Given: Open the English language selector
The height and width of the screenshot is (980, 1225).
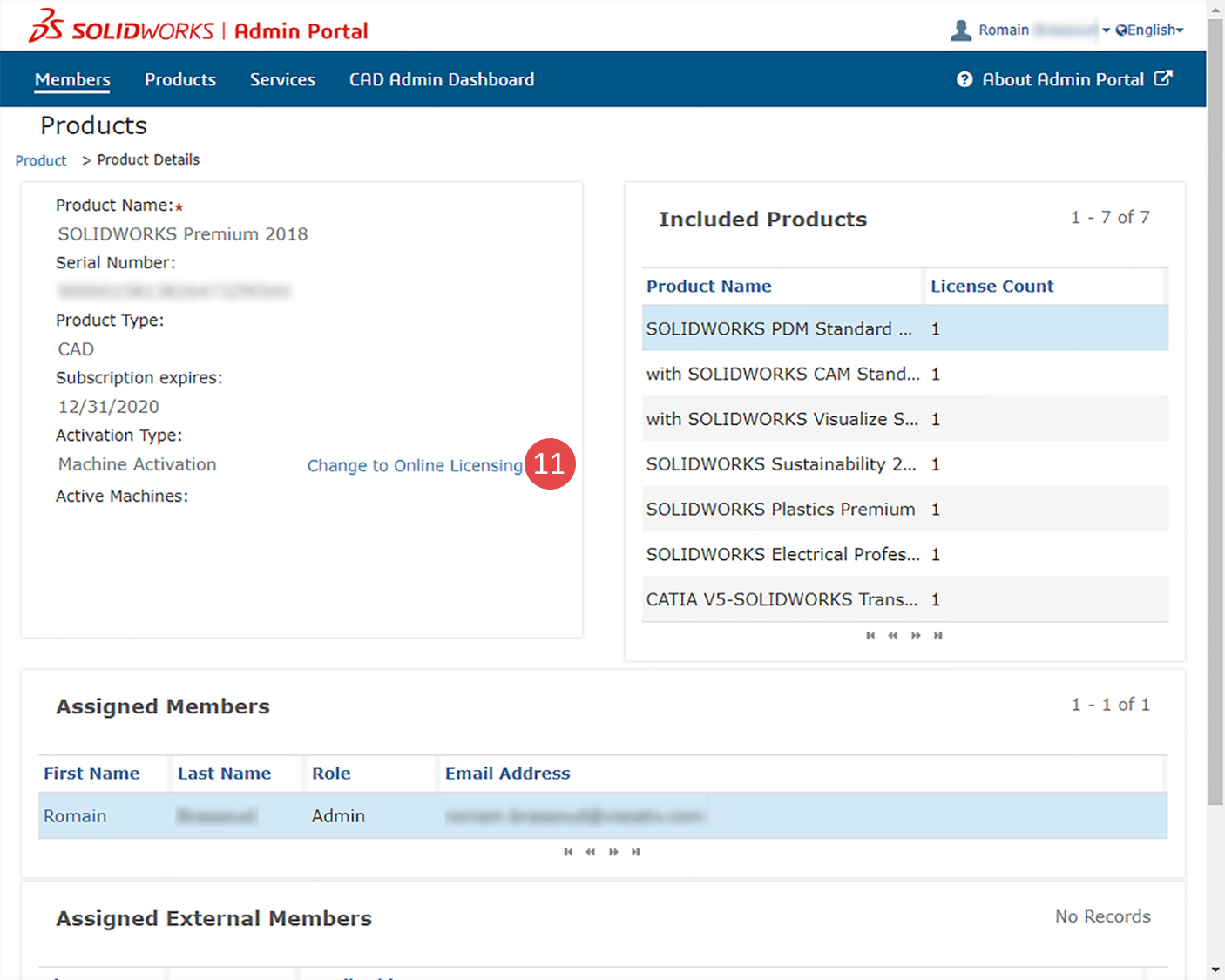Looking at the screenshot, I should point(1149,30).
